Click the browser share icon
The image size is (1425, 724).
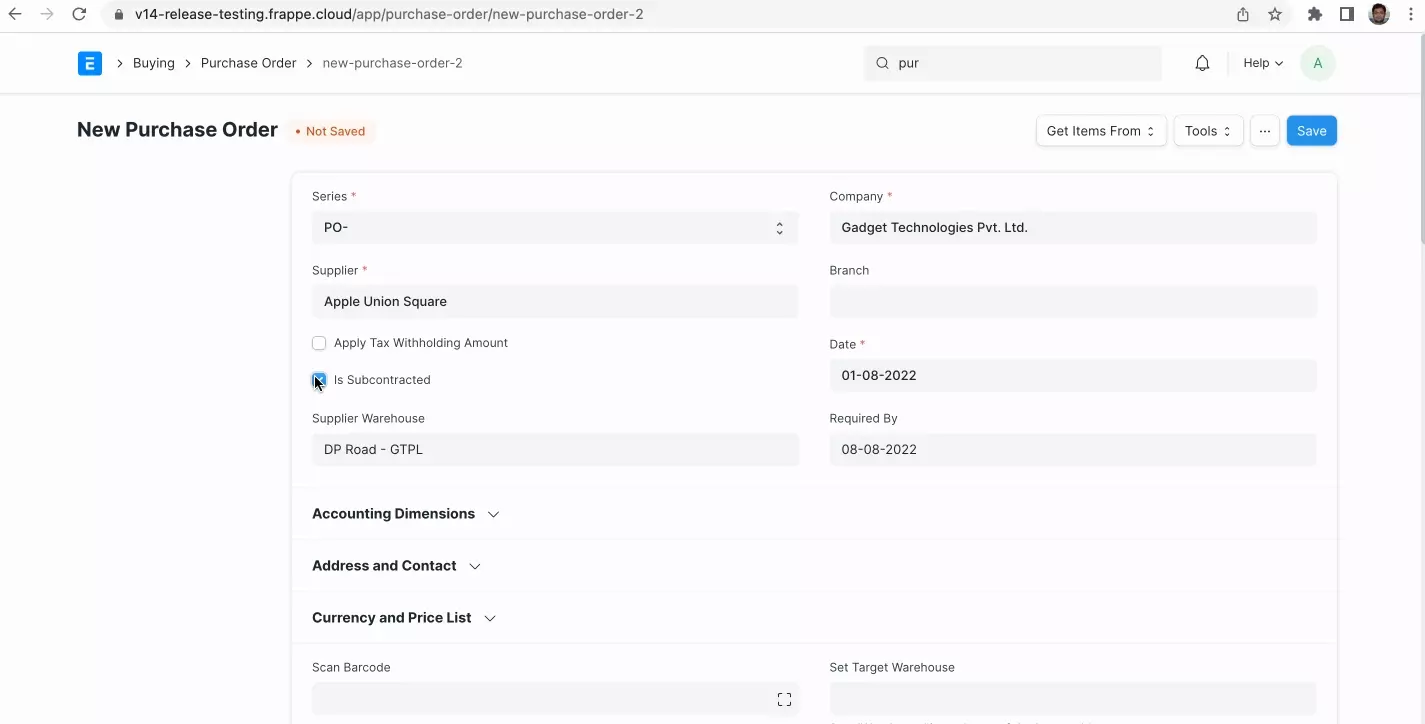point(1243,15)
